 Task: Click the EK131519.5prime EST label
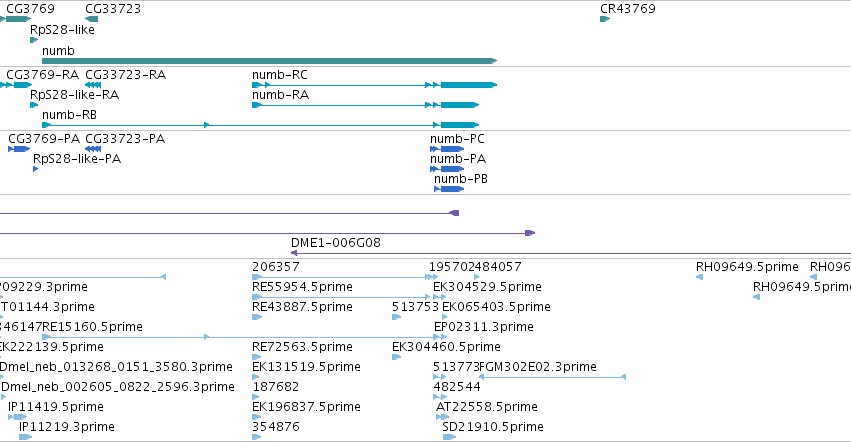tap(306, 367)
